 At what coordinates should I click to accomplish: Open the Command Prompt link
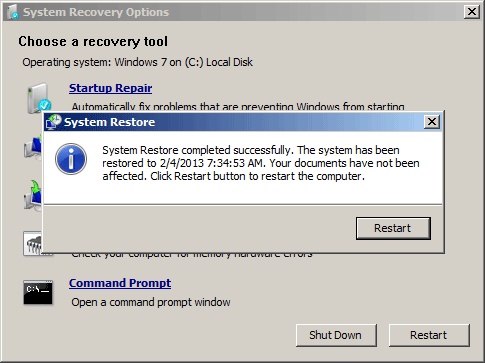120,283
